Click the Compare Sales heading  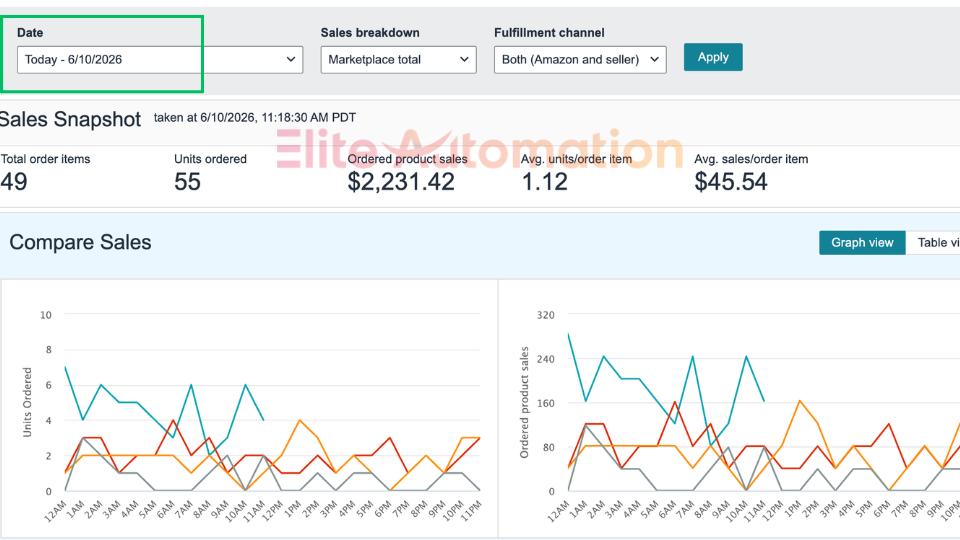point(80,242)
